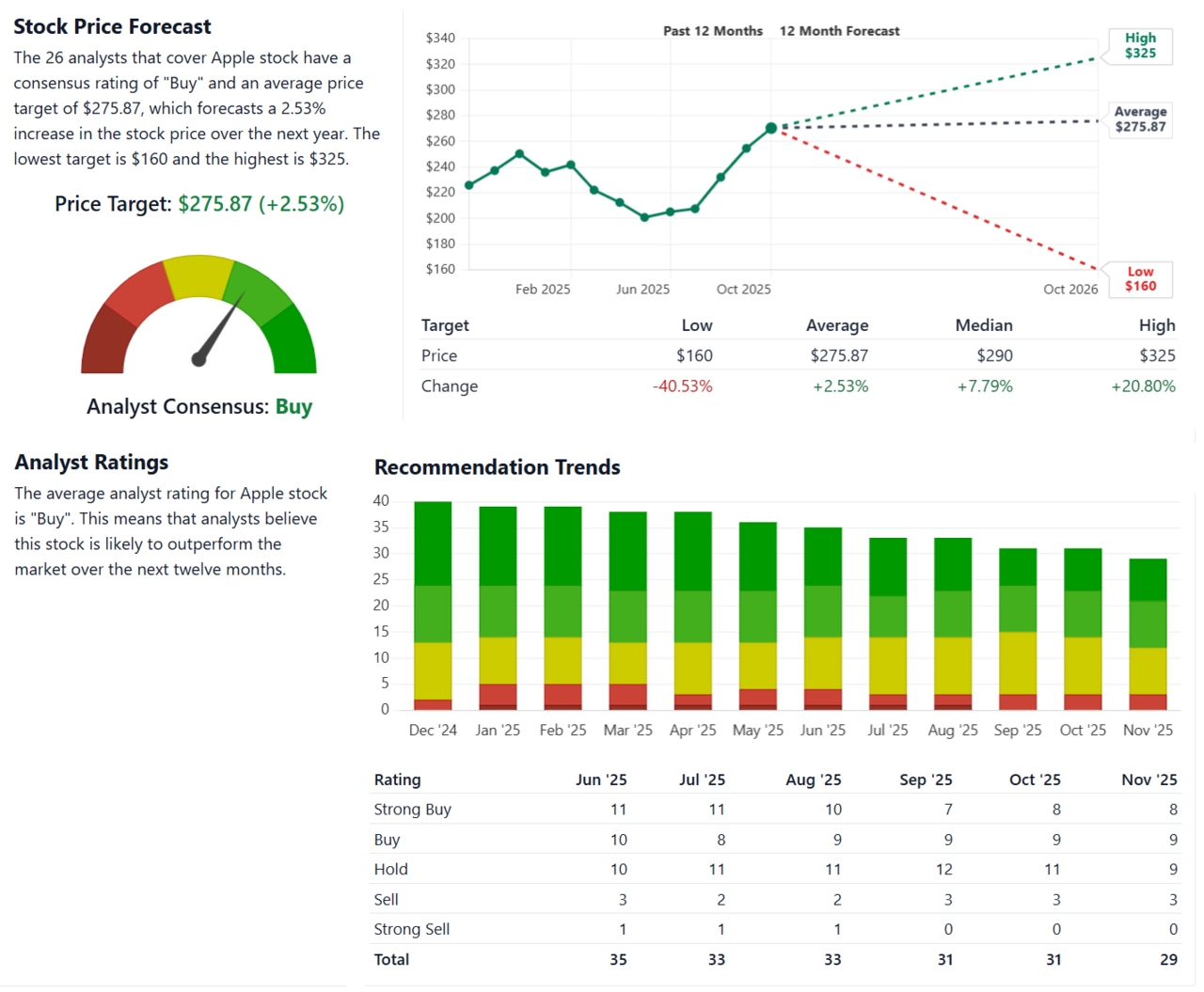The width and height of the screenshot is (1204, 992).
Task: Click the Sep '25 ratings table column header
Action: (x=926, y=779)
